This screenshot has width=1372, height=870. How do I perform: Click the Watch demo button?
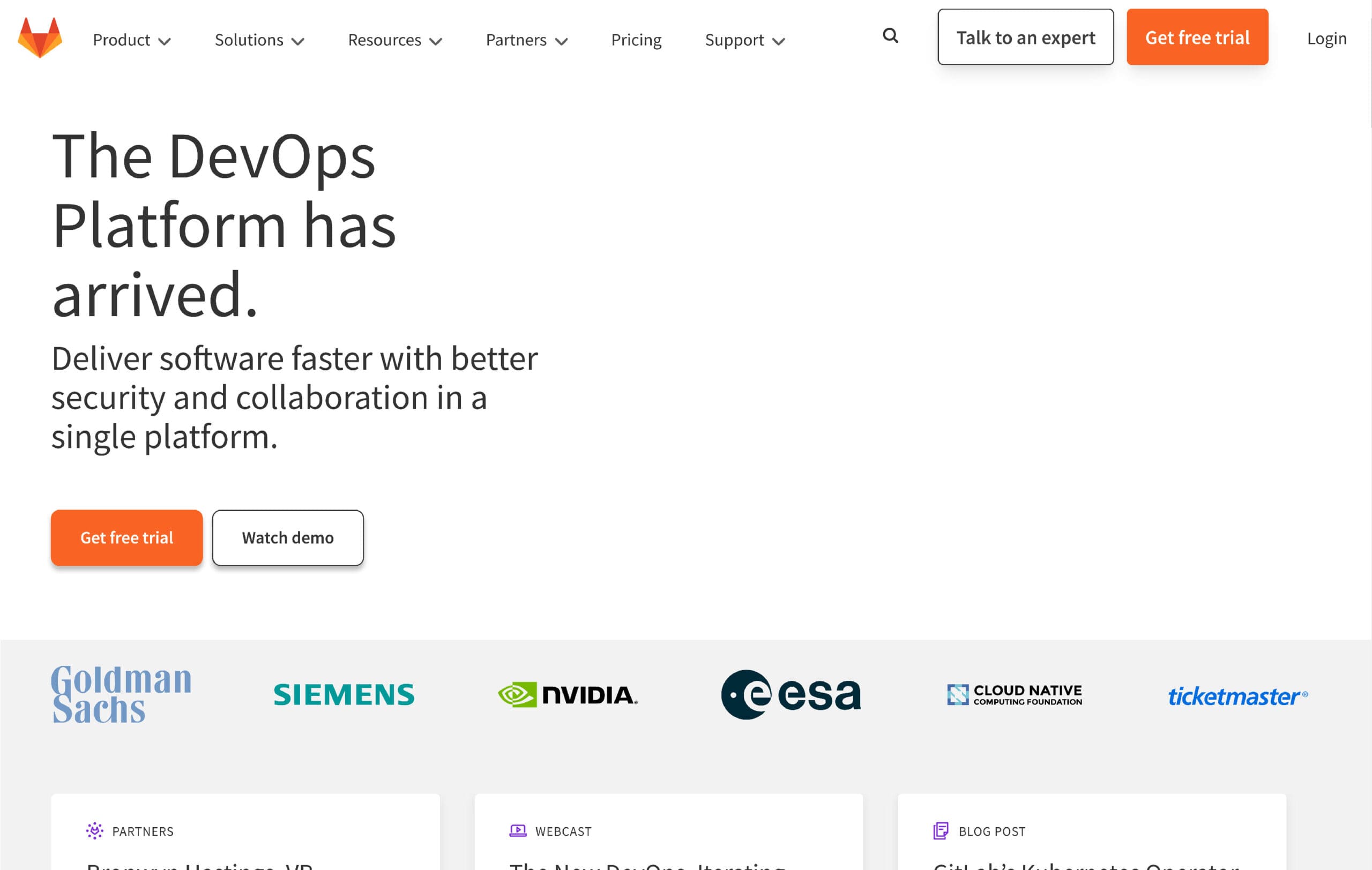coord(288,537)
